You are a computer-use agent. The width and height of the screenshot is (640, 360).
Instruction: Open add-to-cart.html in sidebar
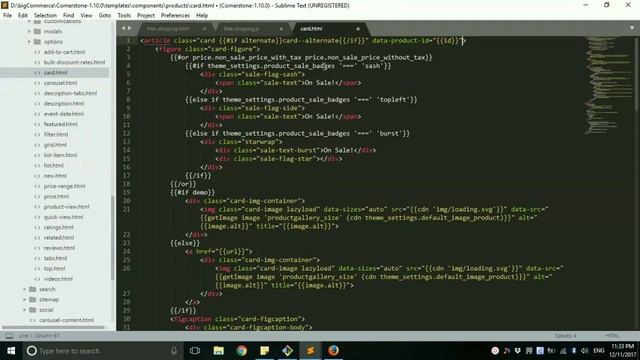64,52
